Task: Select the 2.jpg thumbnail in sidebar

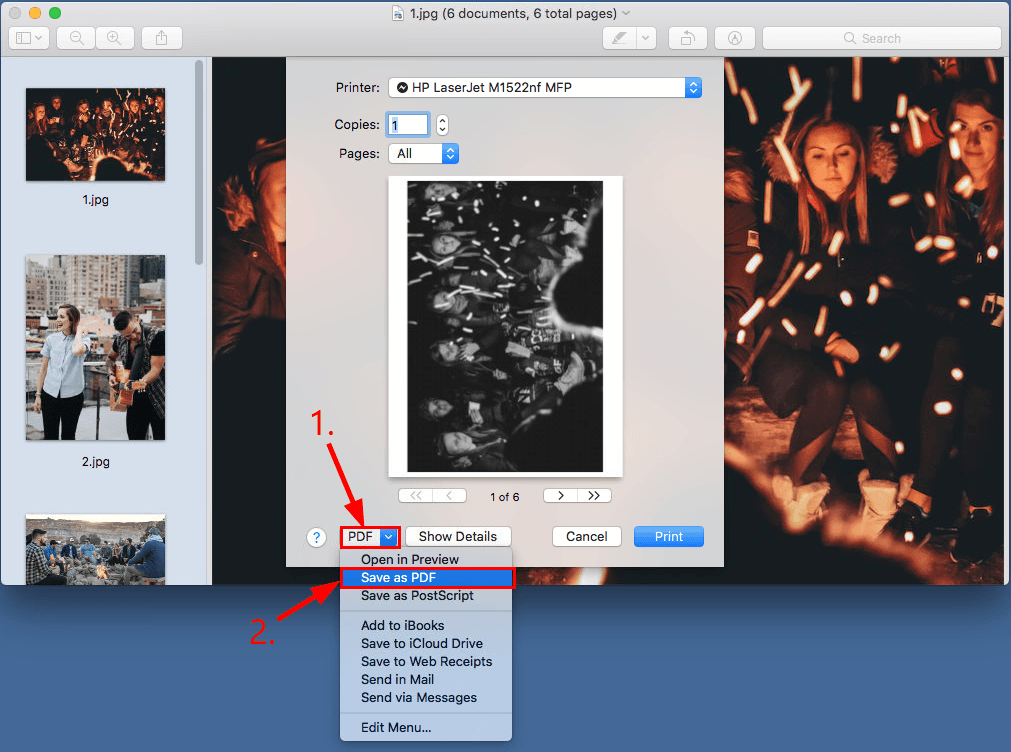Action: 95,348
